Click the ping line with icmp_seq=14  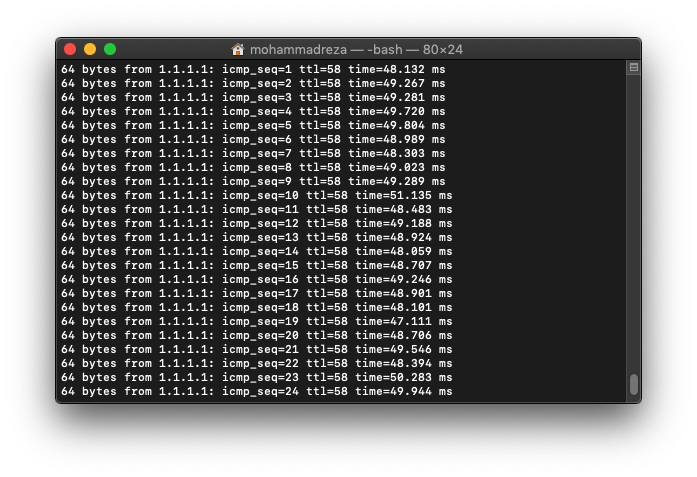(x=257, y=251)
